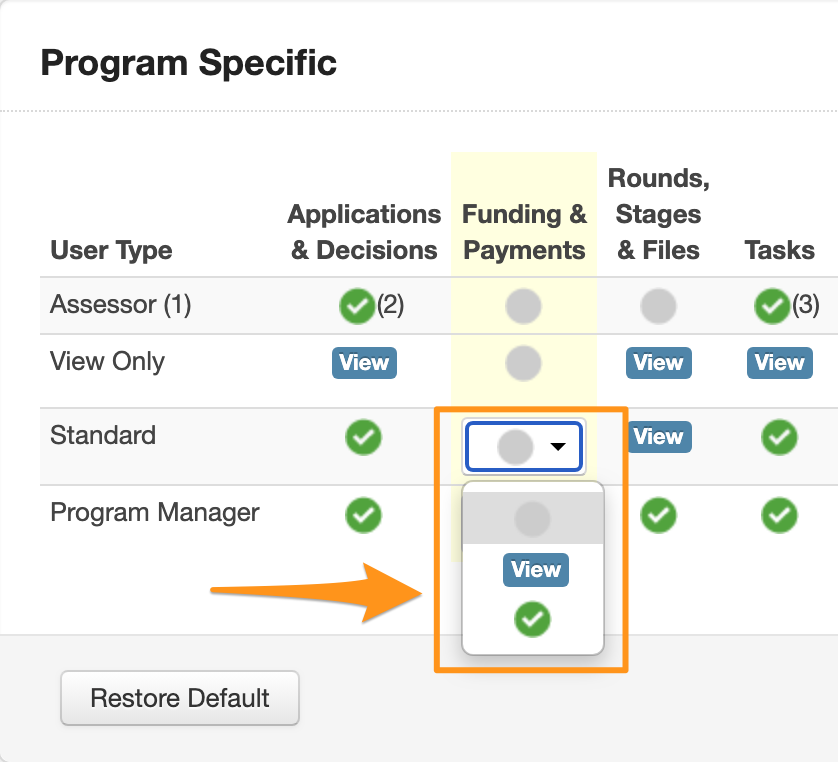Click the Funding & Payments column header
This screenshot has width=838, height=762.
click(524, 232)
